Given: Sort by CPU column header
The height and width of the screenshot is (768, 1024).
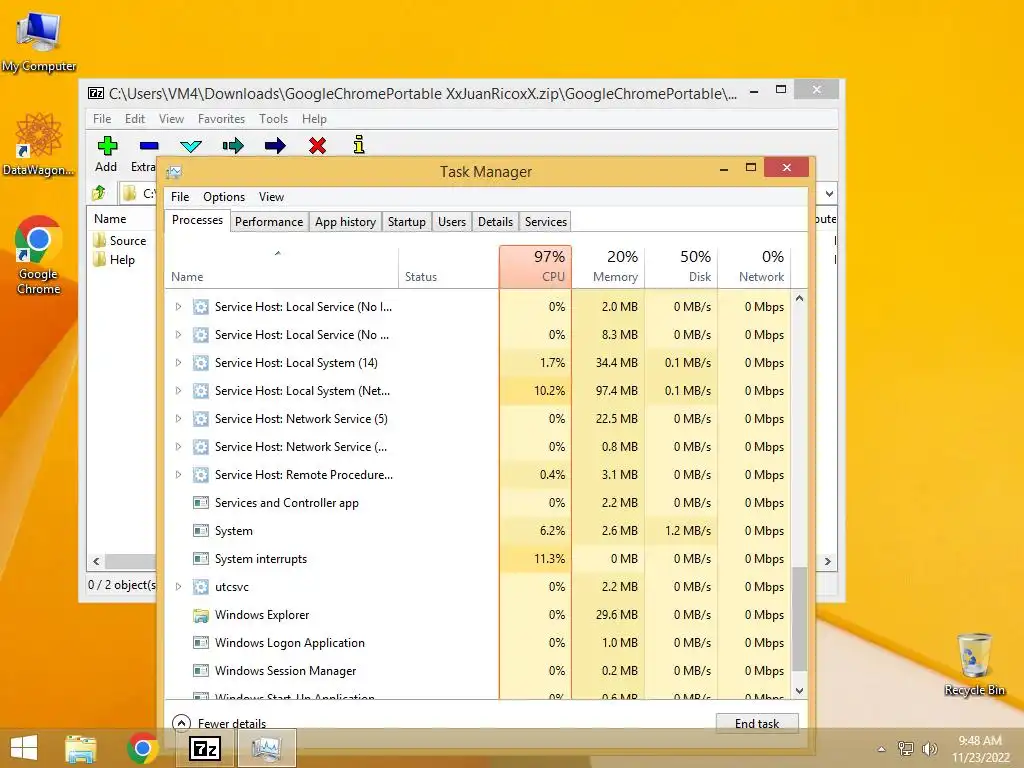Looking at the screenshot, I should click(x=536, y=266).
